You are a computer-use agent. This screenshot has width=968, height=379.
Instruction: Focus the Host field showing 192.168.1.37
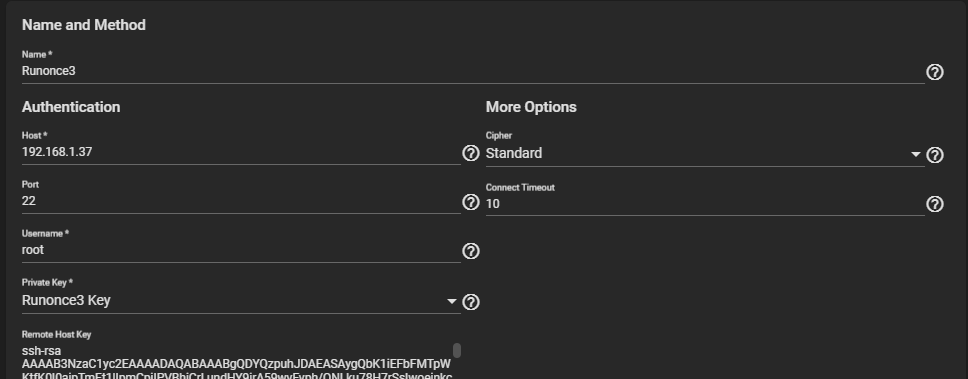pyautogui.click(x=241, y=152)
